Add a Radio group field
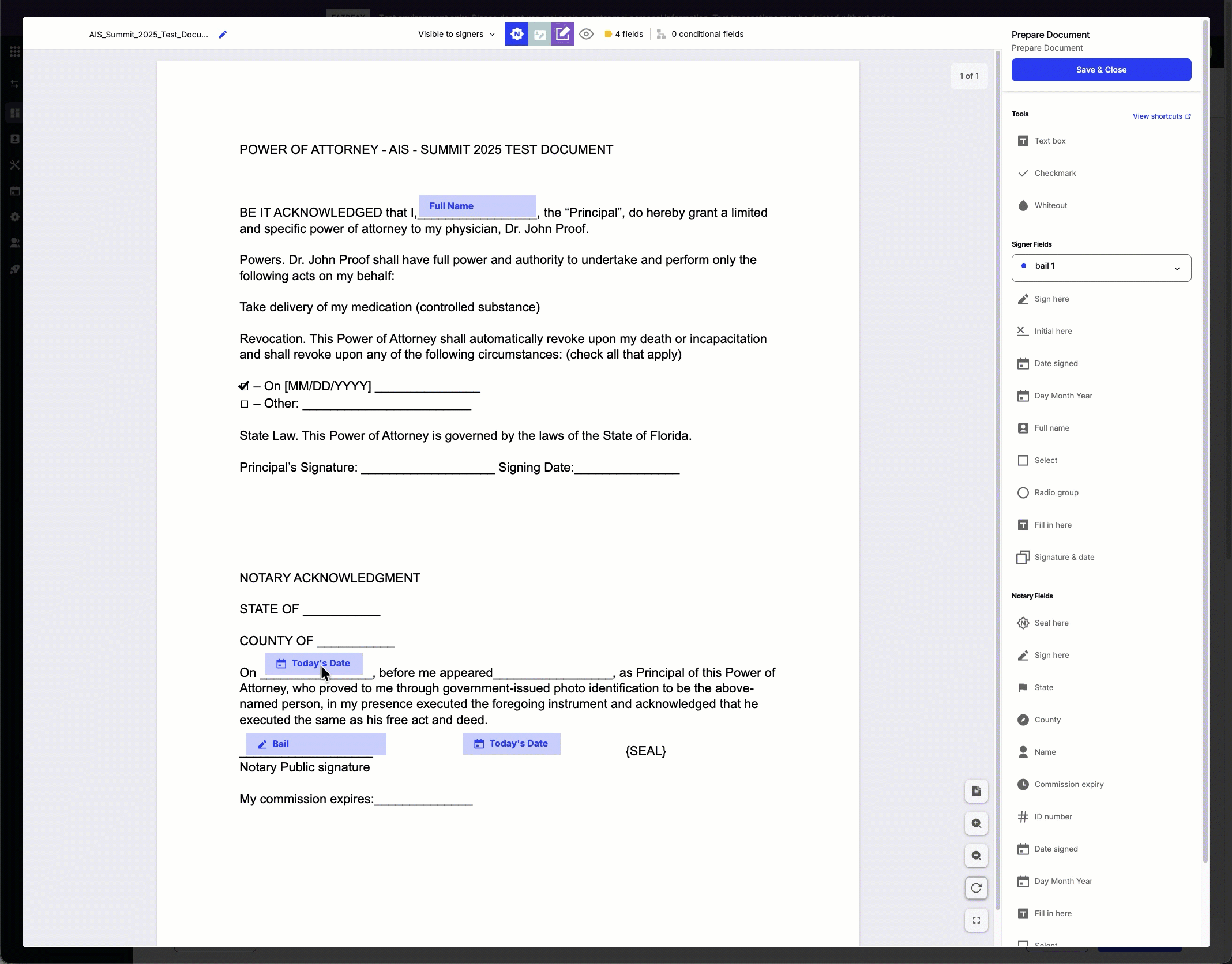Viewport: 1232px width, 964px height. [1101, 492]
